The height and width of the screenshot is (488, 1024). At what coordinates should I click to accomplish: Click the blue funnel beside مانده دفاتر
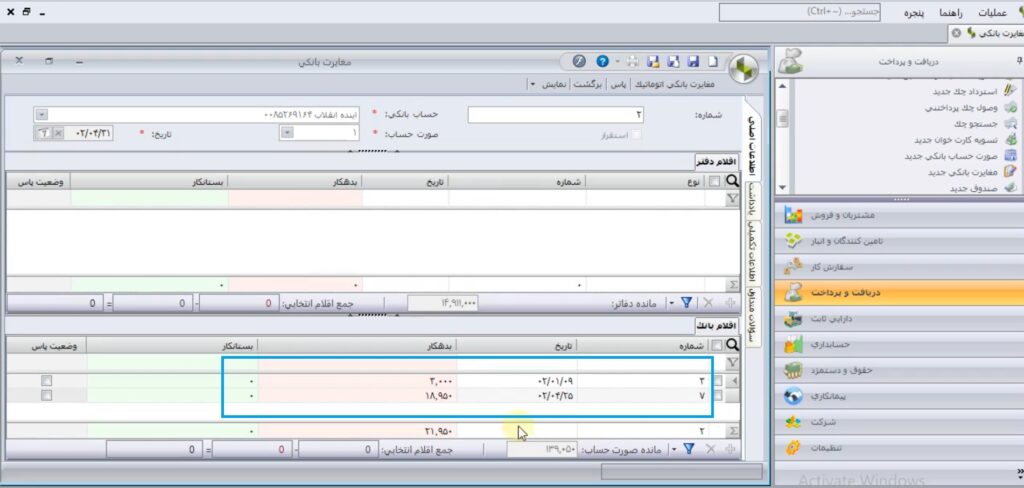tap(687, 303)
